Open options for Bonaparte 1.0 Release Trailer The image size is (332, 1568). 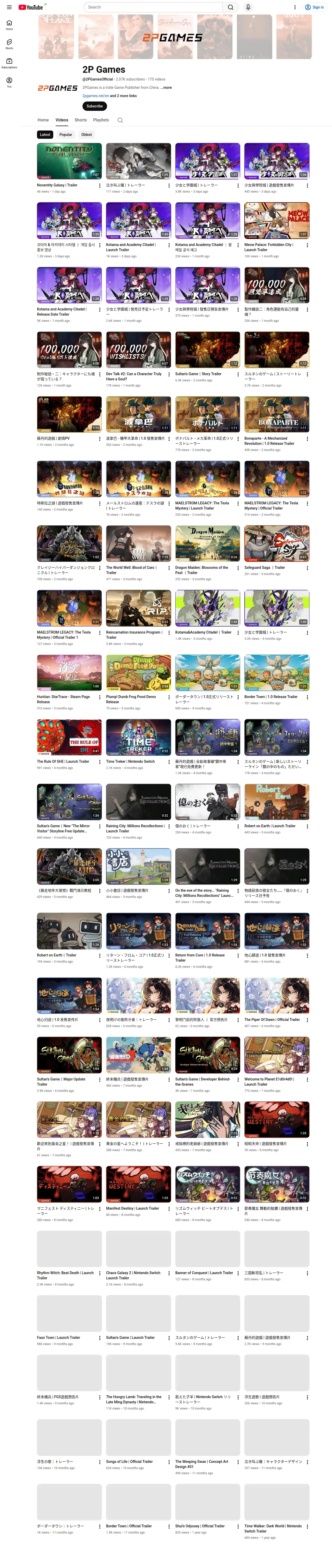(307, 439)
